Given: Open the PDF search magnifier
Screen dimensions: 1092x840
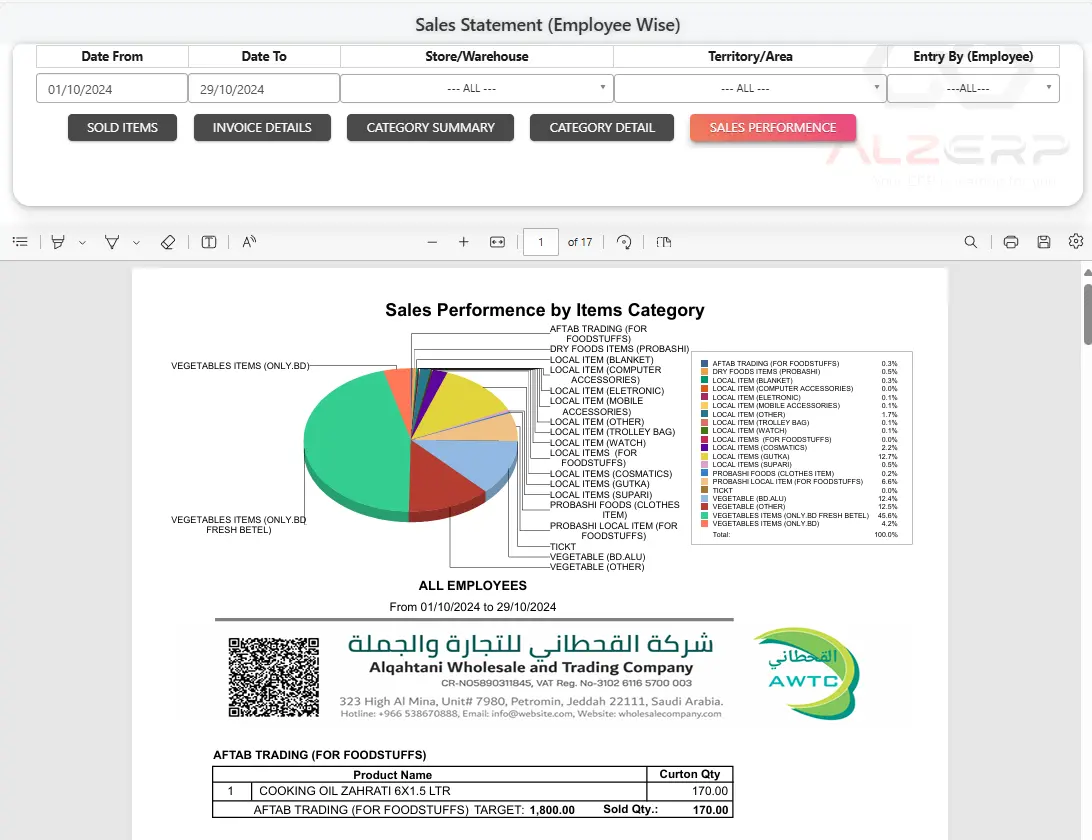Looking at the screenshot, I should point(971,242).
